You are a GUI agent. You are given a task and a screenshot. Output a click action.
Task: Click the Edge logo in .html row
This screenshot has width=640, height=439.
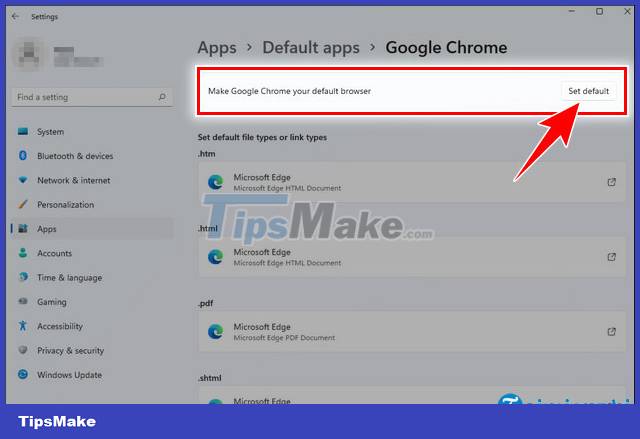point(216,257)
